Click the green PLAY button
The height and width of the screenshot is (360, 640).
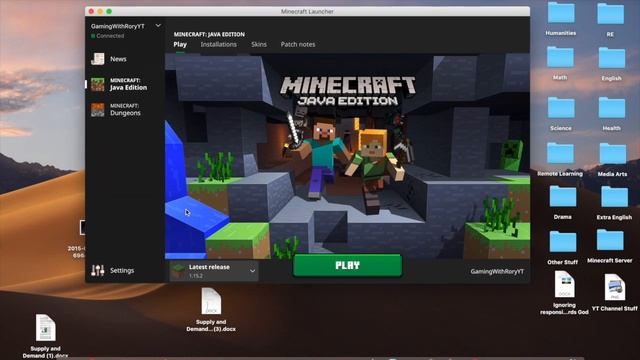pyautogui.click(x=347, y=265)
